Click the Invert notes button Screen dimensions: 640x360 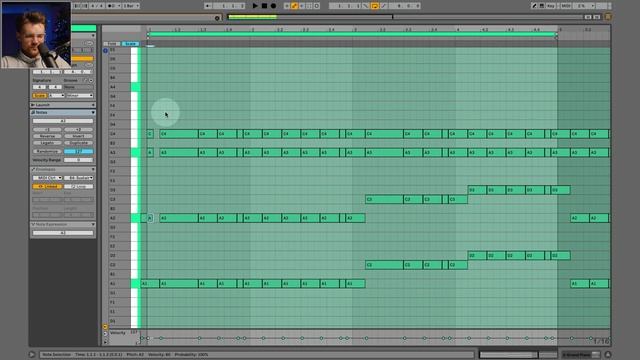[x=78, y=136]
